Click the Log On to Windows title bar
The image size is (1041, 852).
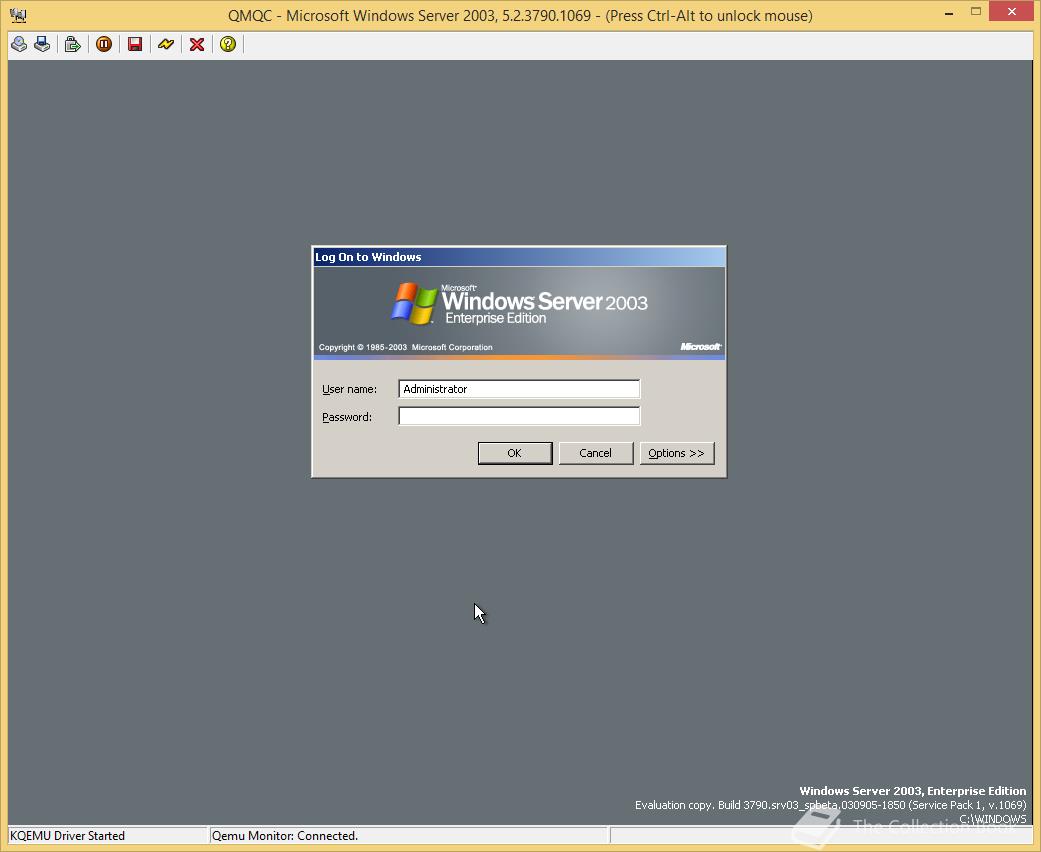tap(519, 257)
